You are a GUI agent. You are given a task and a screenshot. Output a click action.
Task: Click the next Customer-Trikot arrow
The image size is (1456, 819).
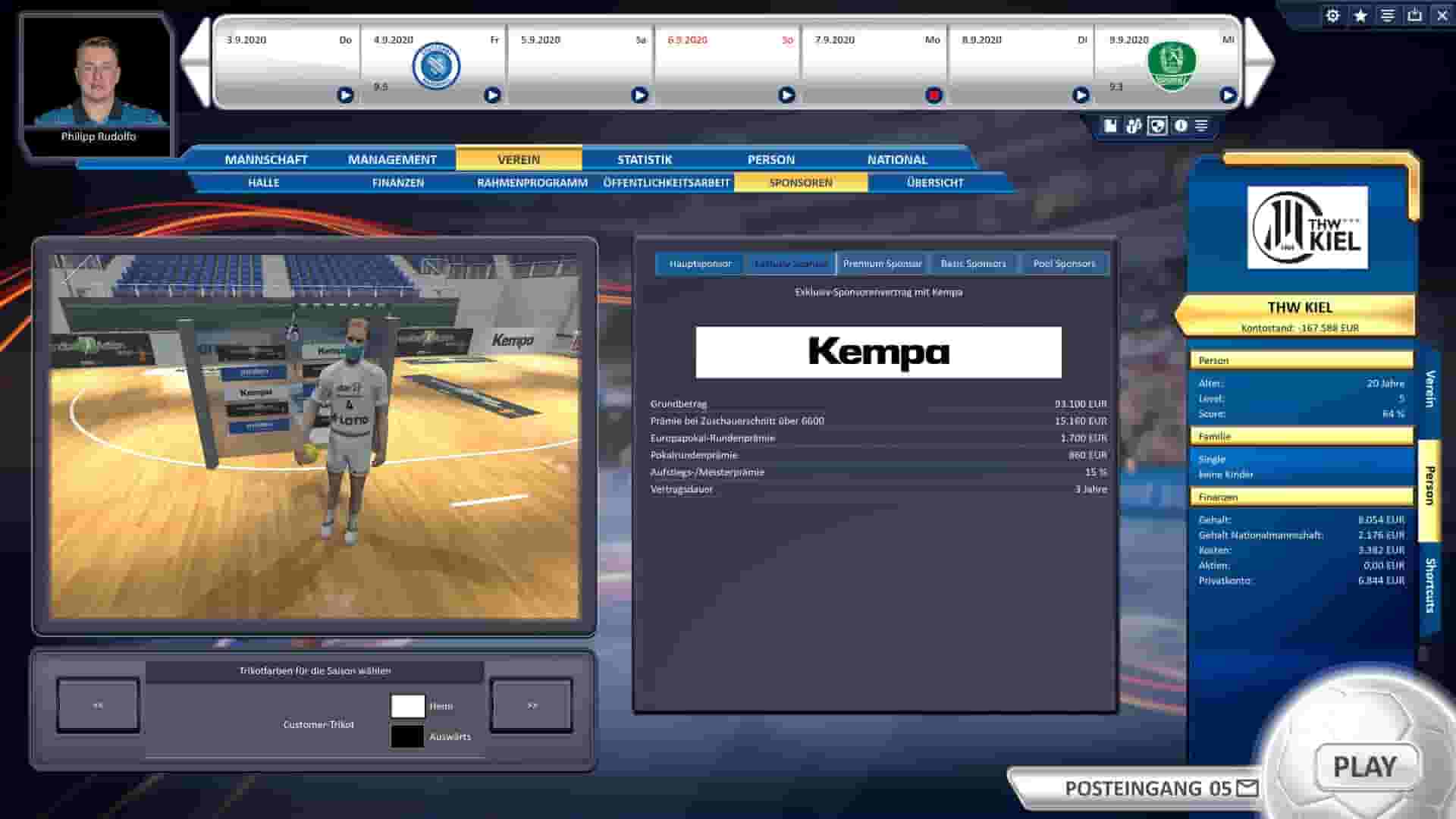coord(531,704)
